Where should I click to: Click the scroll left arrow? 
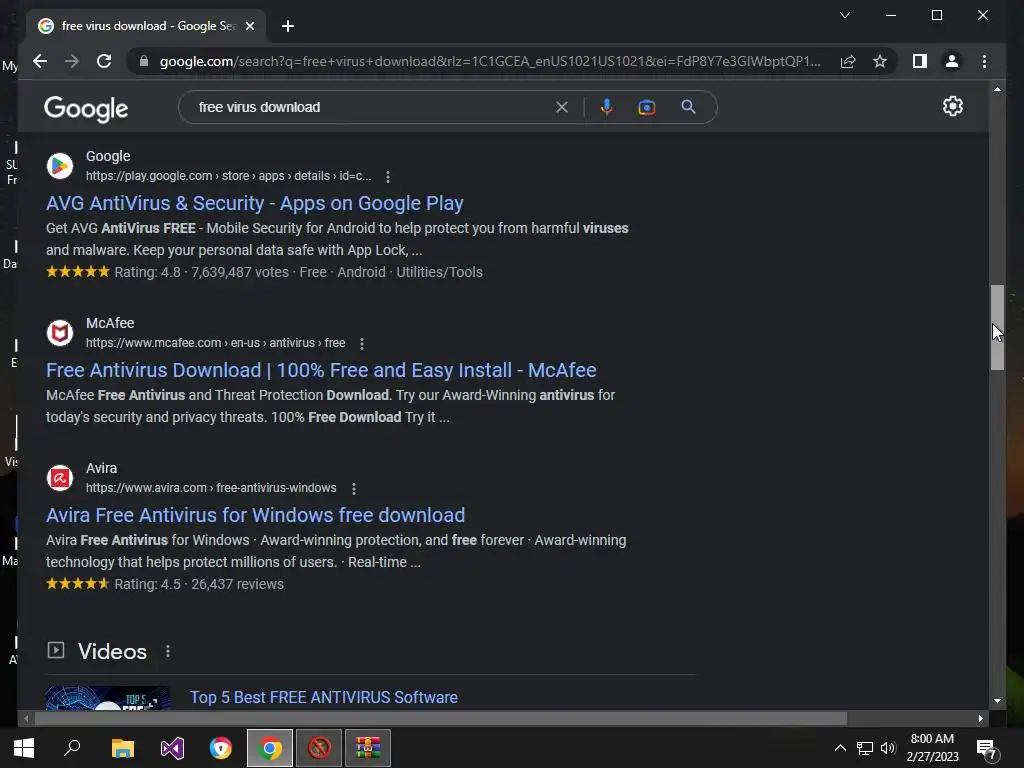point(25,718)
